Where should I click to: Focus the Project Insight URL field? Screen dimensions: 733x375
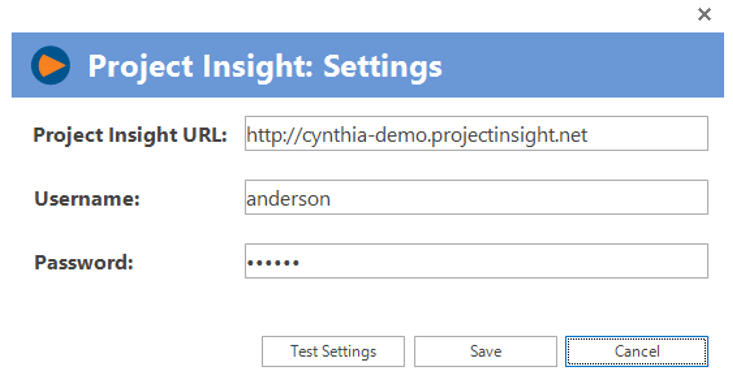pyautogui.click(x=476, y=134)
